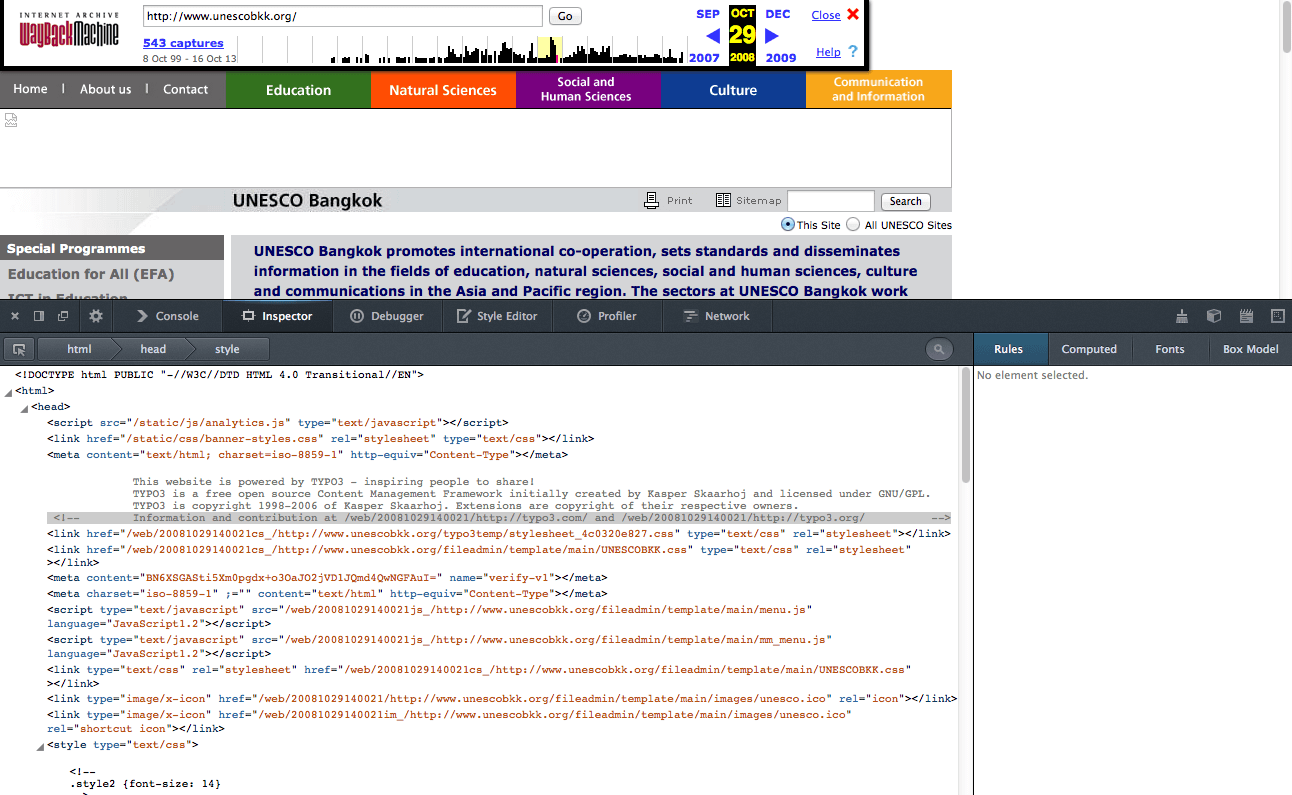
Task: Click the Wayback captures timeline graph
Action: point(461,49)
